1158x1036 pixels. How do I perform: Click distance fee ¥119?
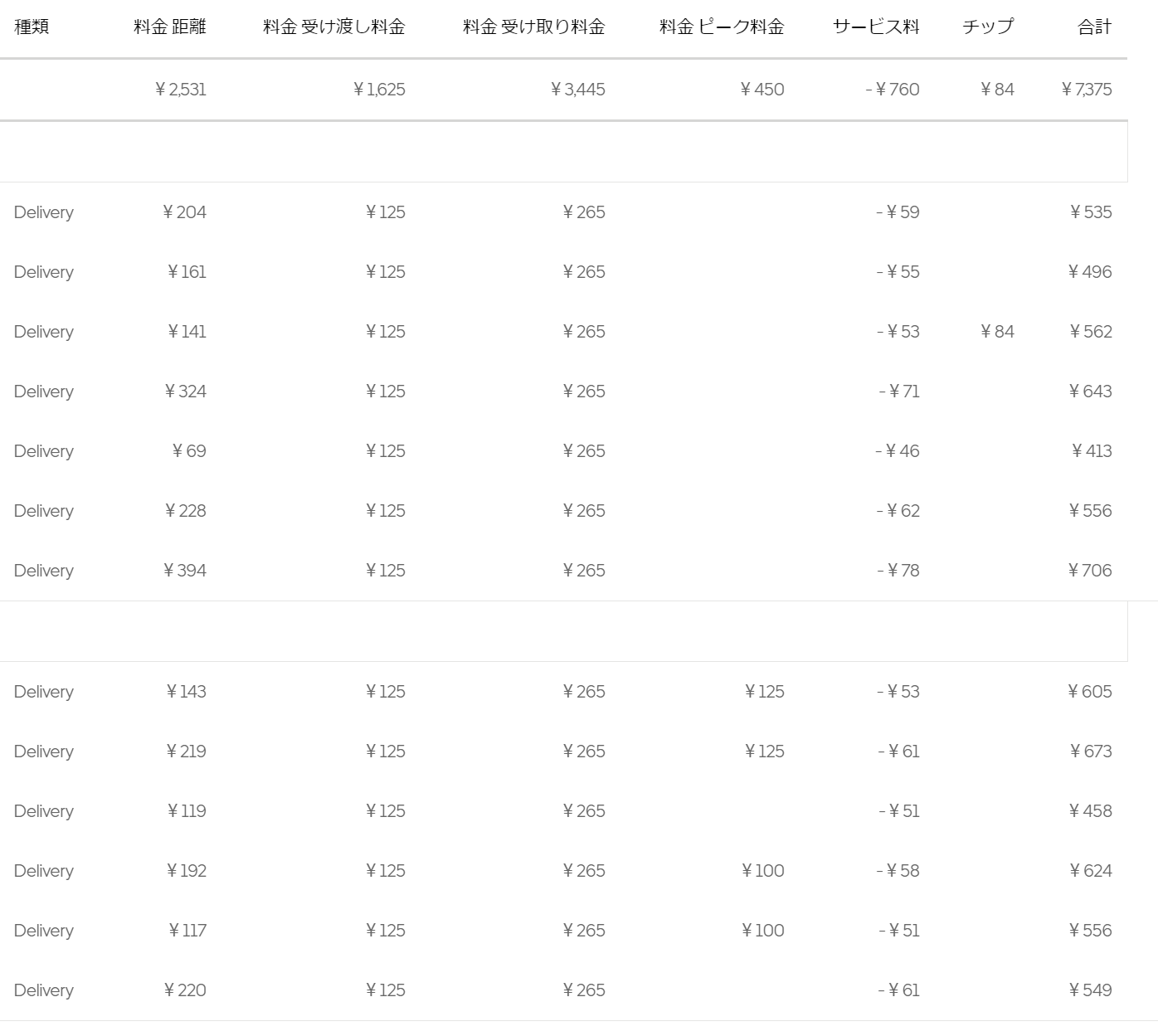[187, 811]
